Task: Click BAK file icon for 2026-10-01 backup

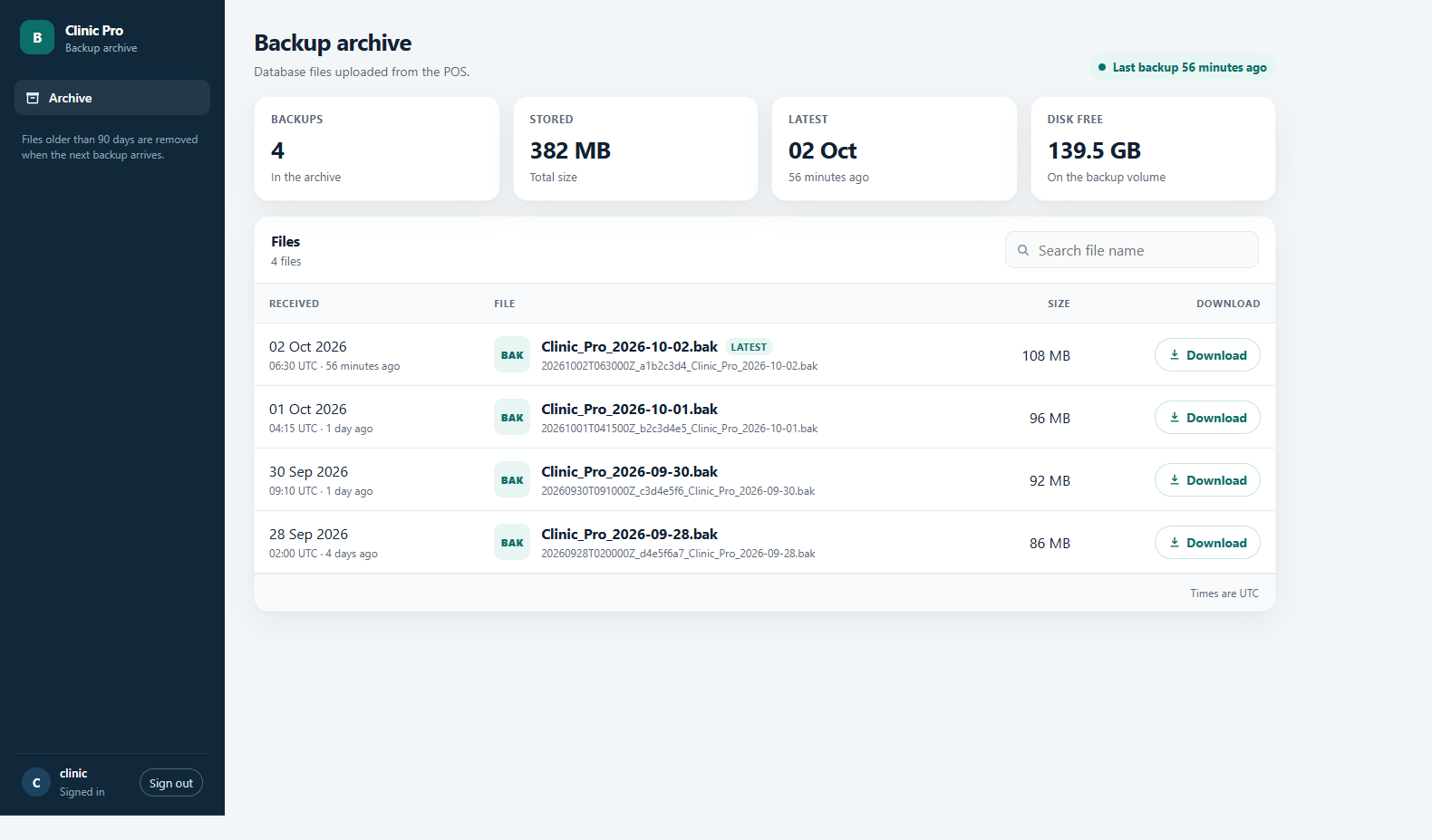Action: [x=512, y=418]
